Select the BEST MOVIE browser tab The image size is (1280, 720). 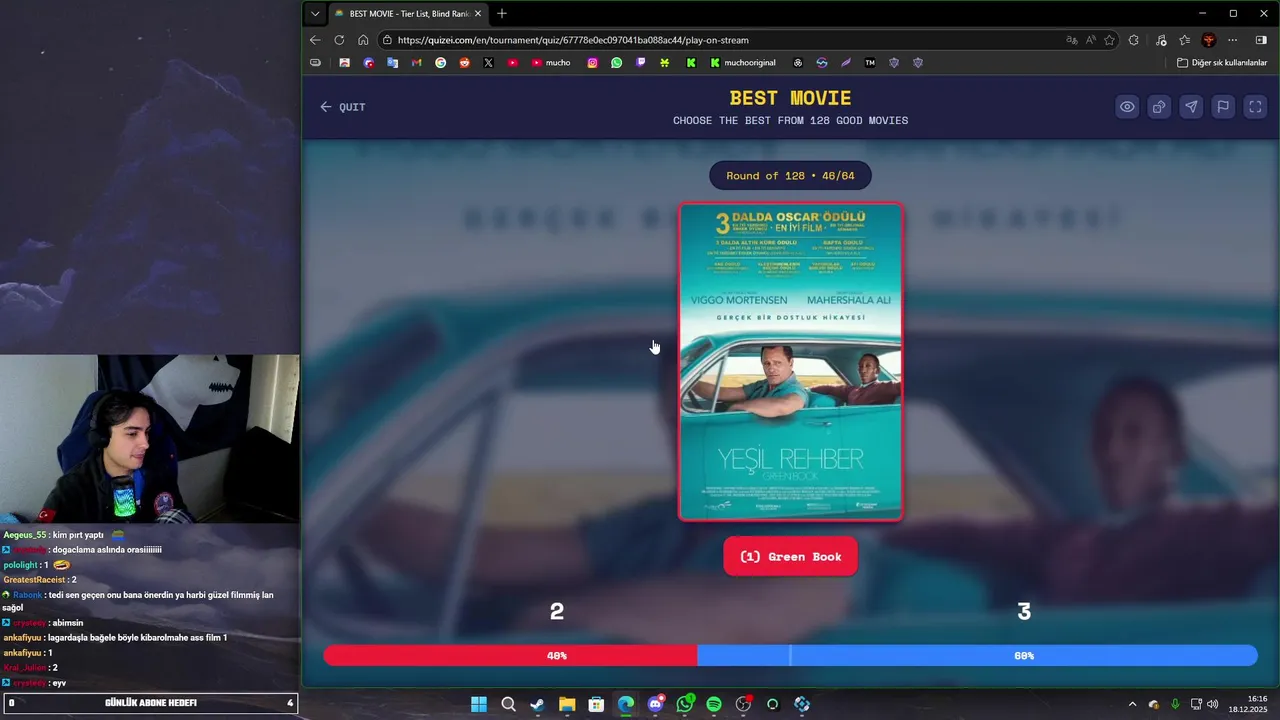point(408,13)
